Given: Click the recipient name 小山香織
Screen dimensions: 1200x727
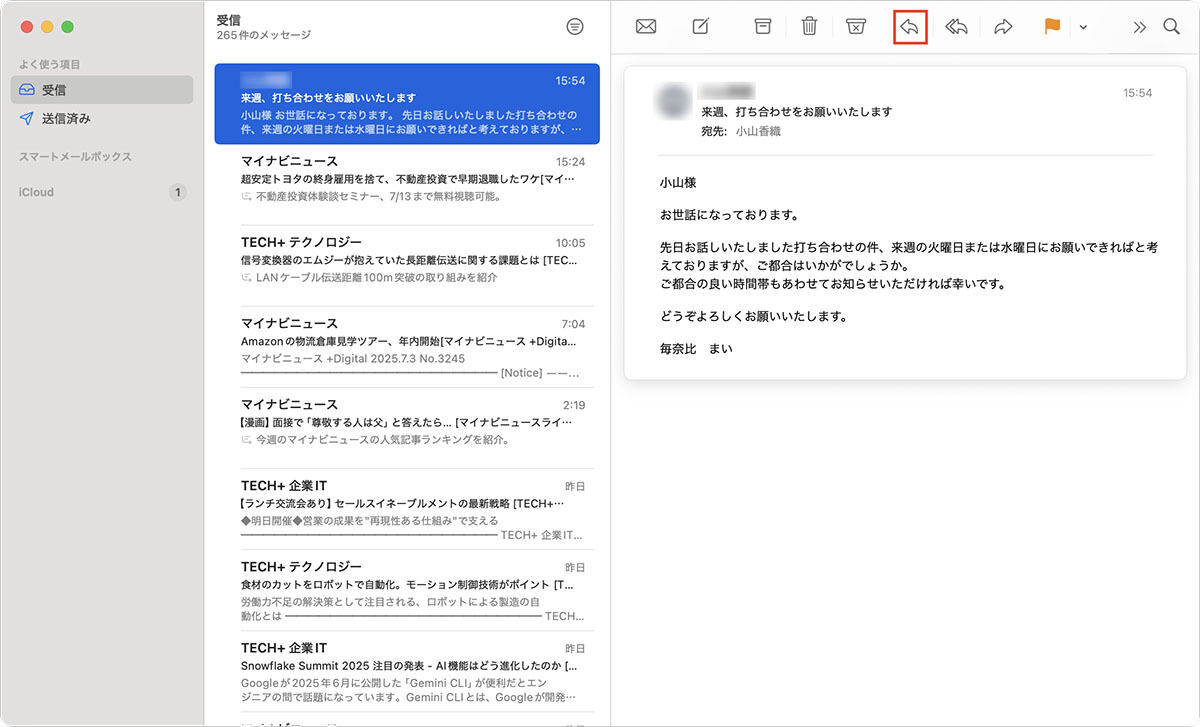Looking at the screenshot, I should (x=758, y=131).
